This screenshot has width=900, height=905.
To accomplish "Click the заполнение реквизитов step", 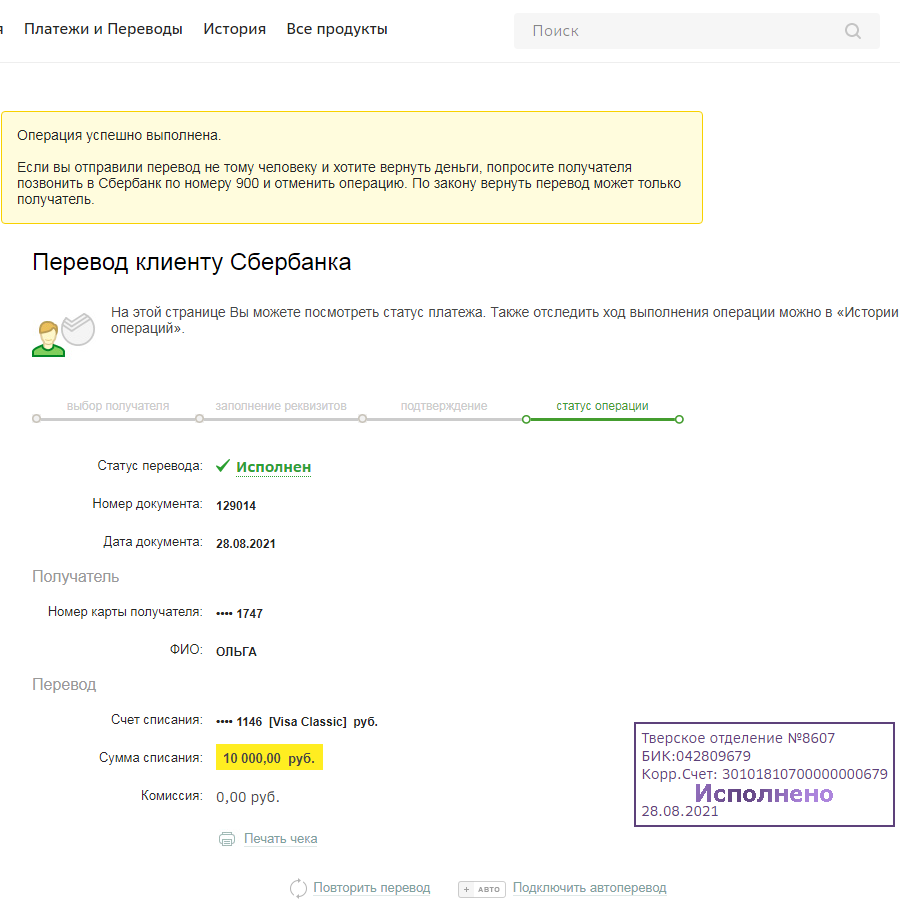I will pyautogui.click(x=281, y=406).
